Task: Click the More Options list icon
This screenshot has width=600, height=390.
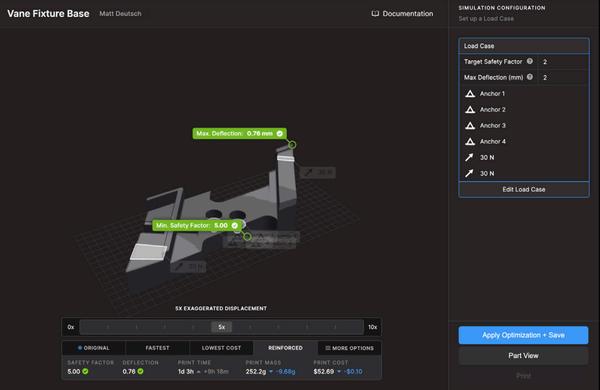Action: pyautogui.click(x=328, y=348)
